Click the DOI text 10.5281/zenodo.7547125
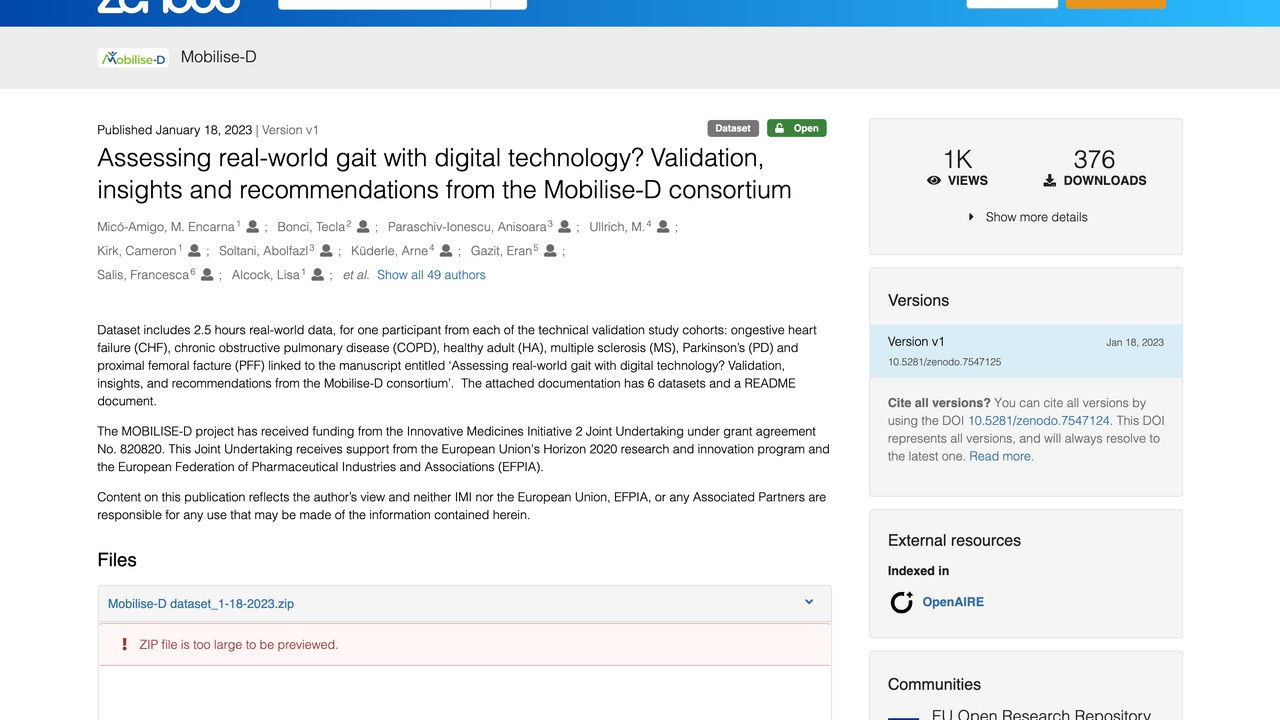This screenshot has width=1280, height=720. point(944,362)
